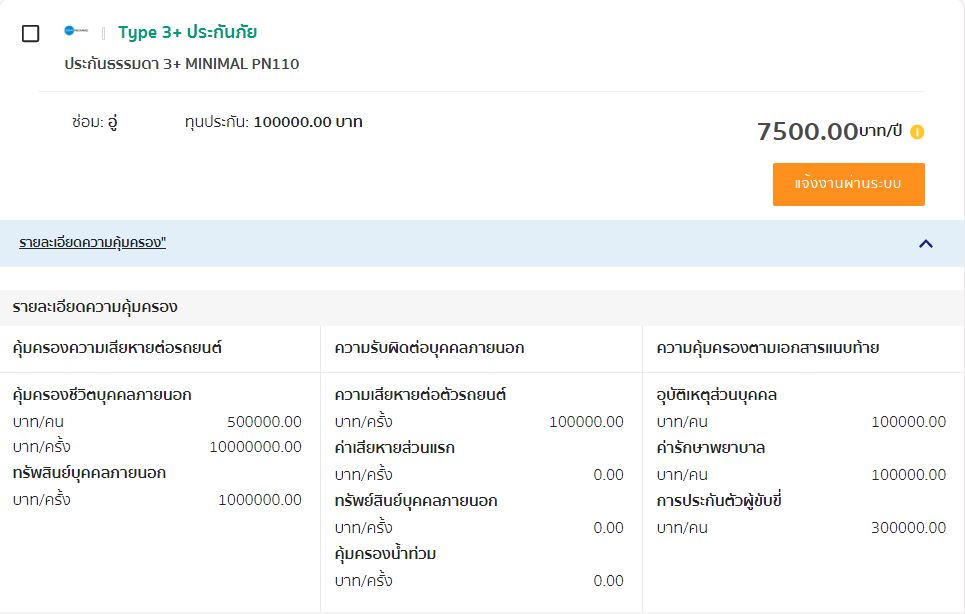Image resolution: width=965 pixels, height=614 pixels.
Task: Select the ความรับผิดต่อบุคคลภายนอก column header
Action: tap(429, 348)
